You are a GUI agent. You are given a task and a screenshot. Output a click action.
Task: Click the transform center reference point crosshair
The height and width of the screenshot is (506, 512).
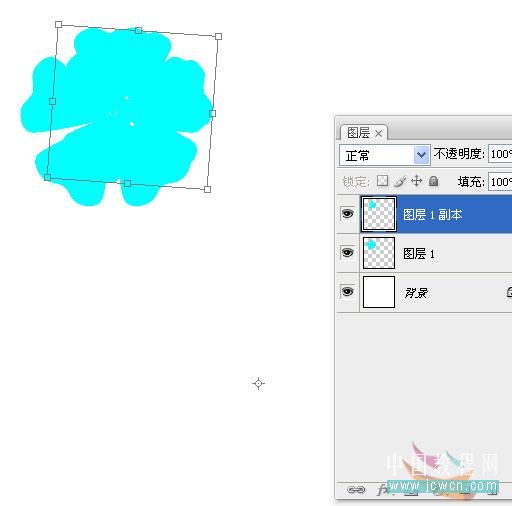258,383
